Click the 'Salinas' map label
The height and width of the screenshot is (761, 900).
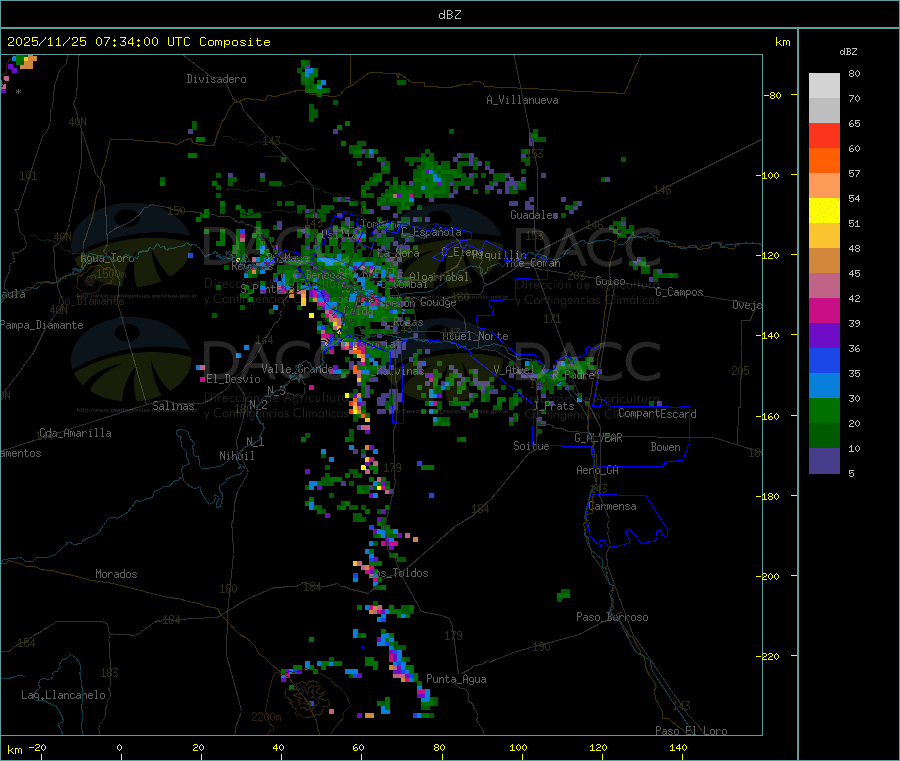coord(173,406)
